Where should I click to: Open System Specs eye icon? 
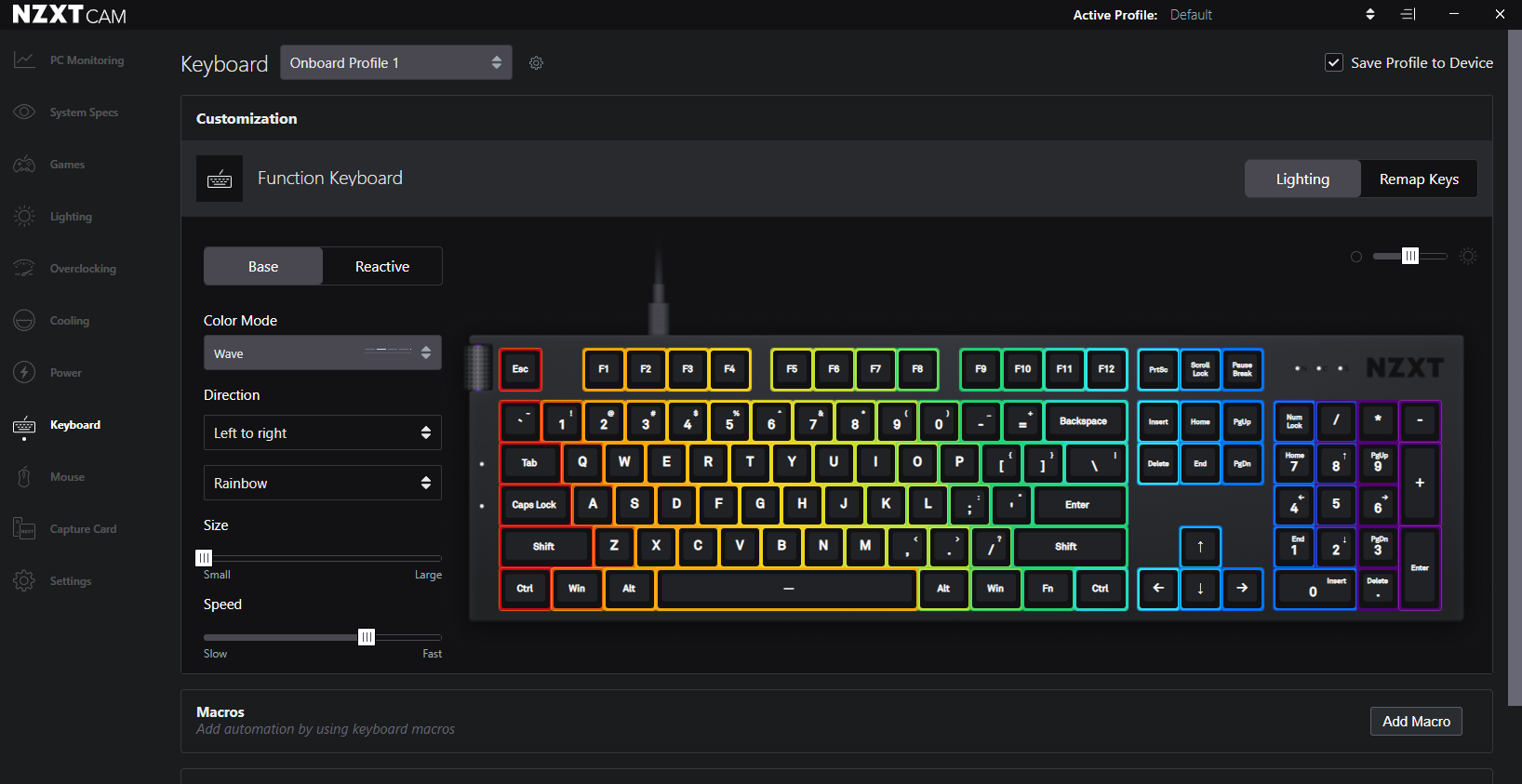pos(24,112)
